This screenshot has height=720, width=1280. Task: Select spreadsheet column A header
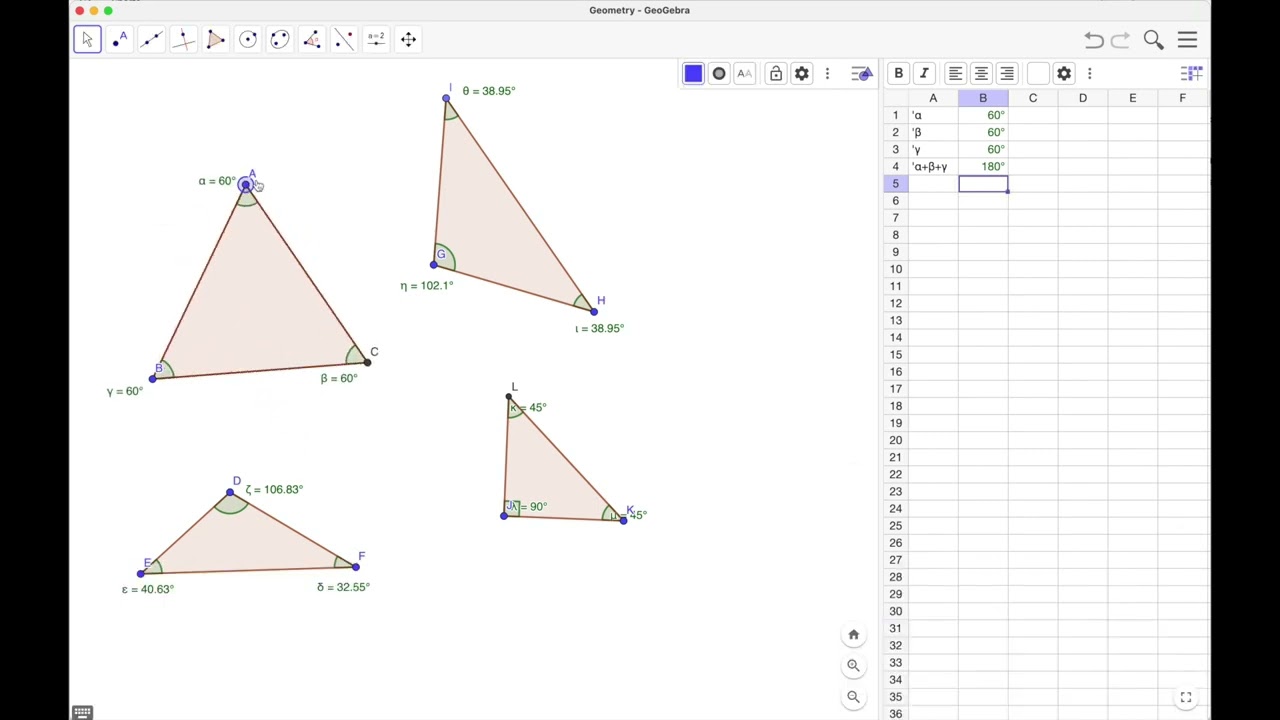pyautogui.click(x=933, y=98)
